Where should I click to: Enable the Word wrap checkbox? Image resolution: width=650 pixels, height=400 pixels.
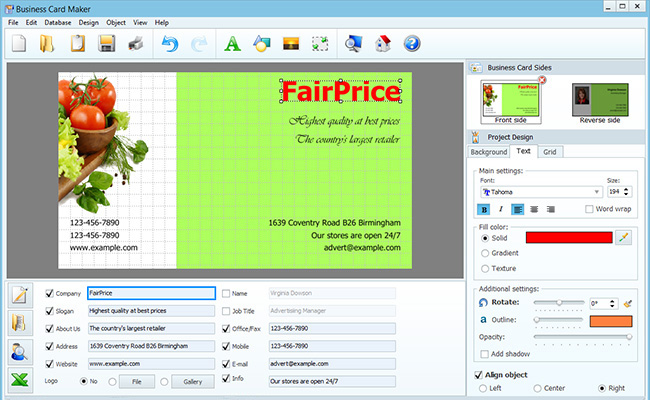(590, 209)
